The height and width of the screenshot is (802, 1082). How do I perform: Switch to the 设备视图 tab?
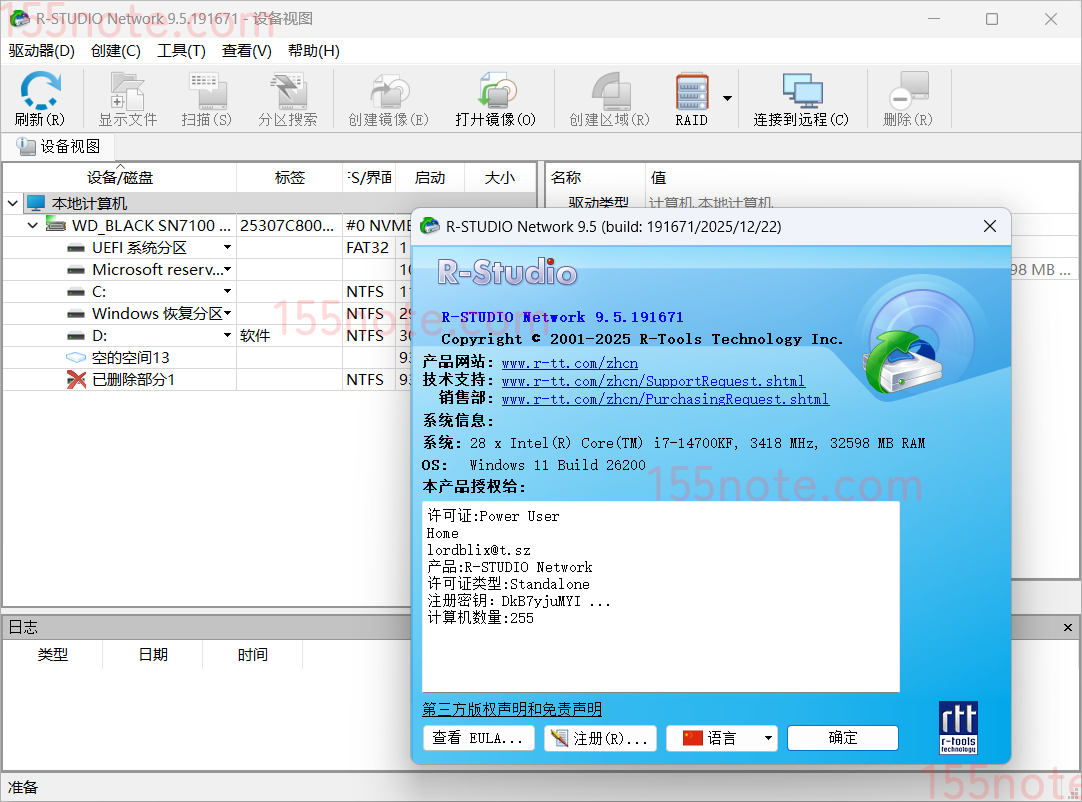pyautogui.click(x=59, y=147)
